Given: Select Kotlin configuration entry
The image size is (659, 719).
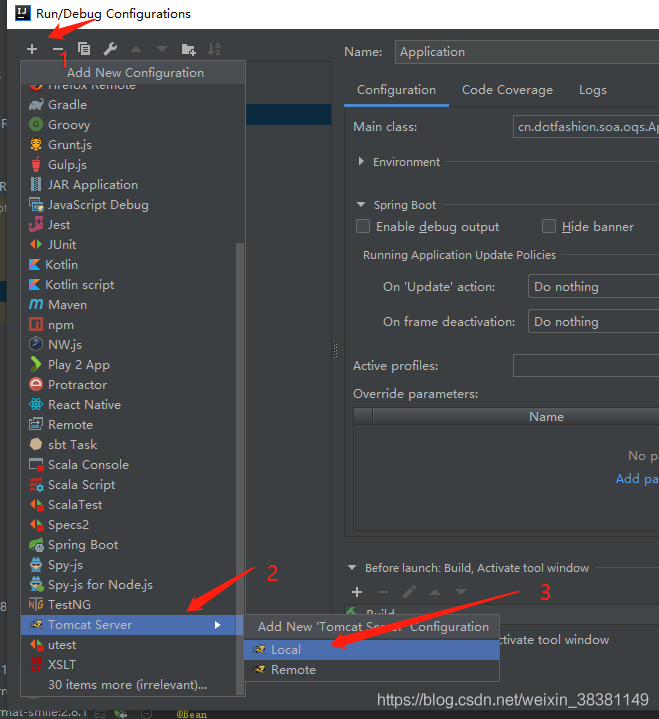Looking at the screenshot, I should (133, 265).
